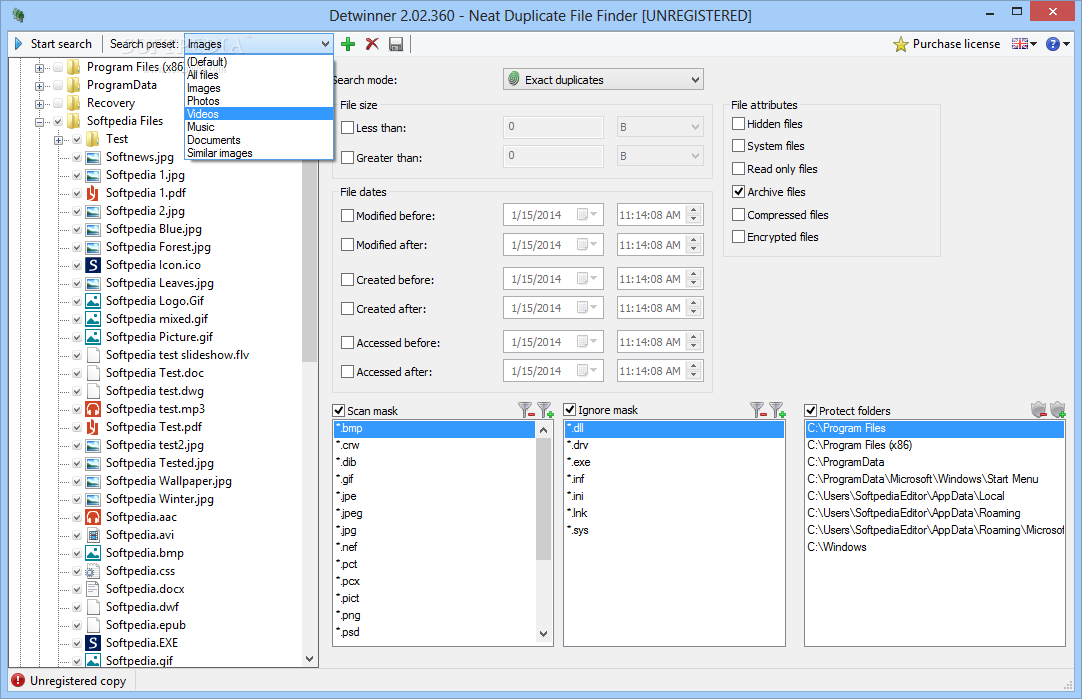Open the Modified before date picker dropdown
The image size is (1082, 699).
587,215
